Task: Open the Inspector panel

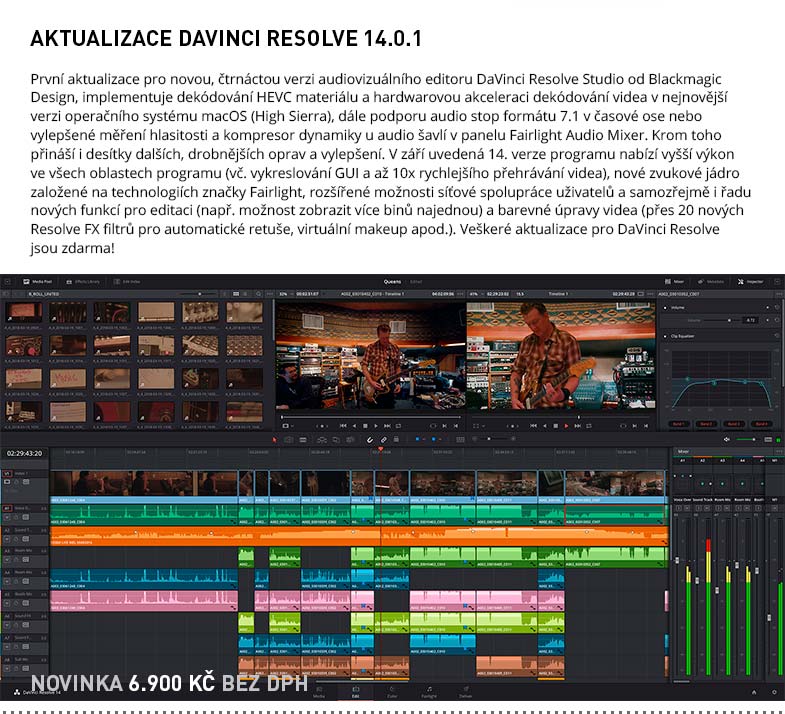Action: [x=750, y=282]
